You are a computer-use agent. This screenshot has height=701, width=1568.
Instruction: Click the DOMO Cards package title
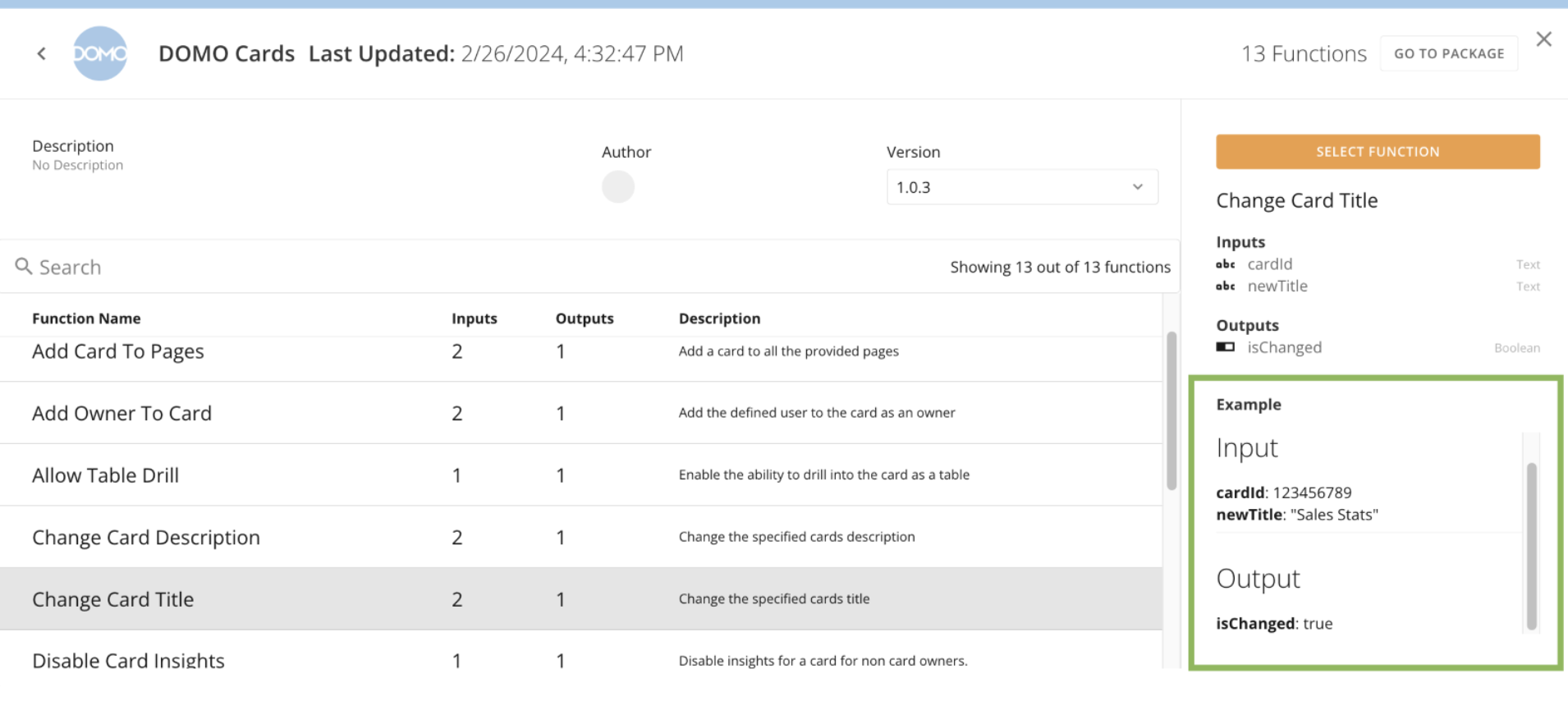pyautogui.click(x=227, y=54)
